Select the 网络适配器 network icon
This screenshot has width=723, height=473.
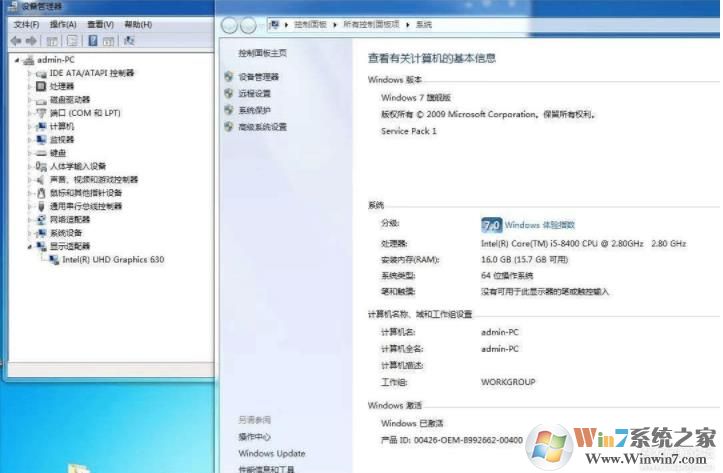point(41,219)
